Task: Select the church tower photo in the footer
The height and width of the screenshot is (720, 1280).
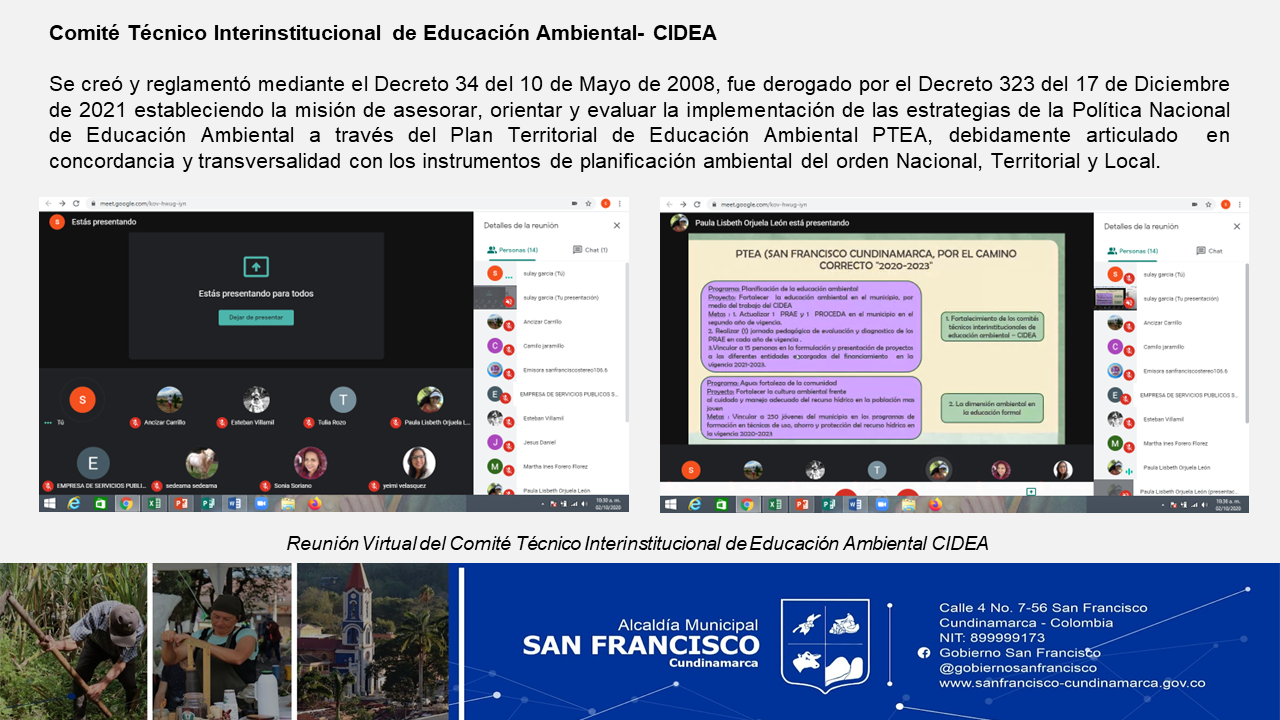Action: (x=373, y=641)
